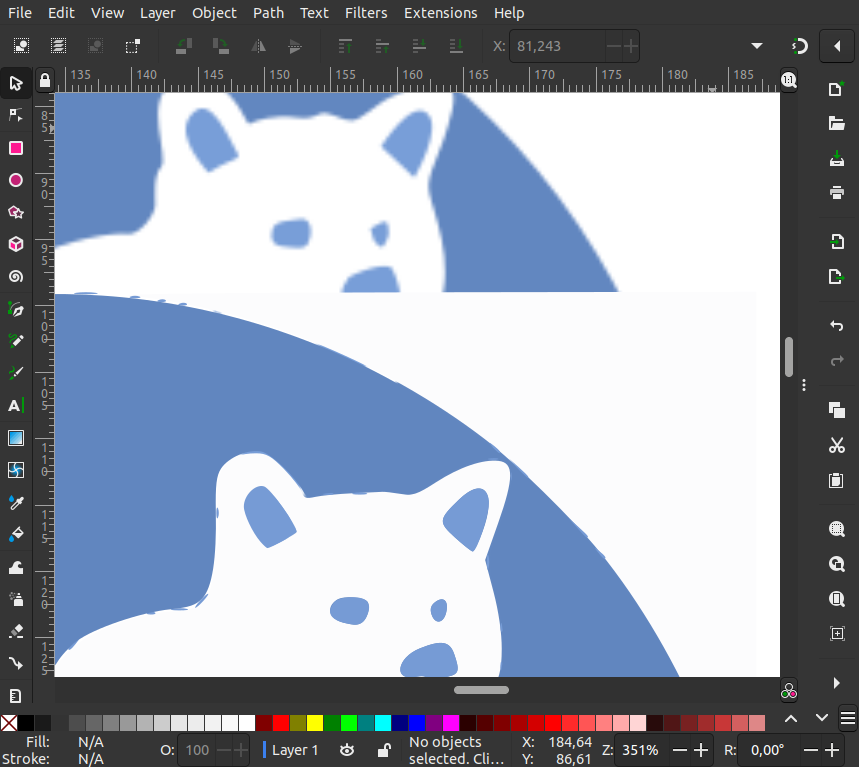Screen dimensions: 859x767
Task: Select the Tweak tool
Action: [x=16, y=567]
